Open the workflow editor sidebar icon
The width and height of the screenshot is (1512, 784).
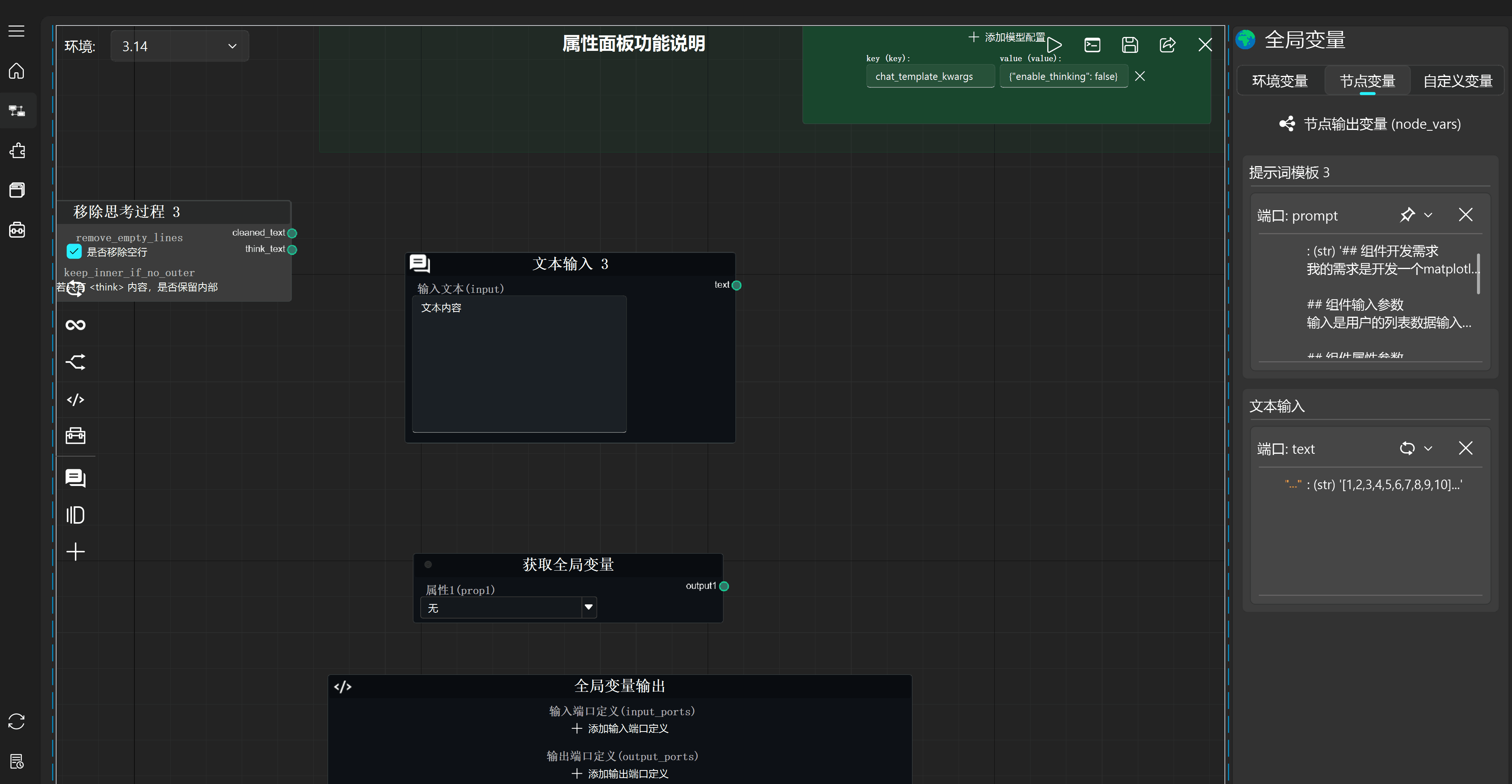16,111
